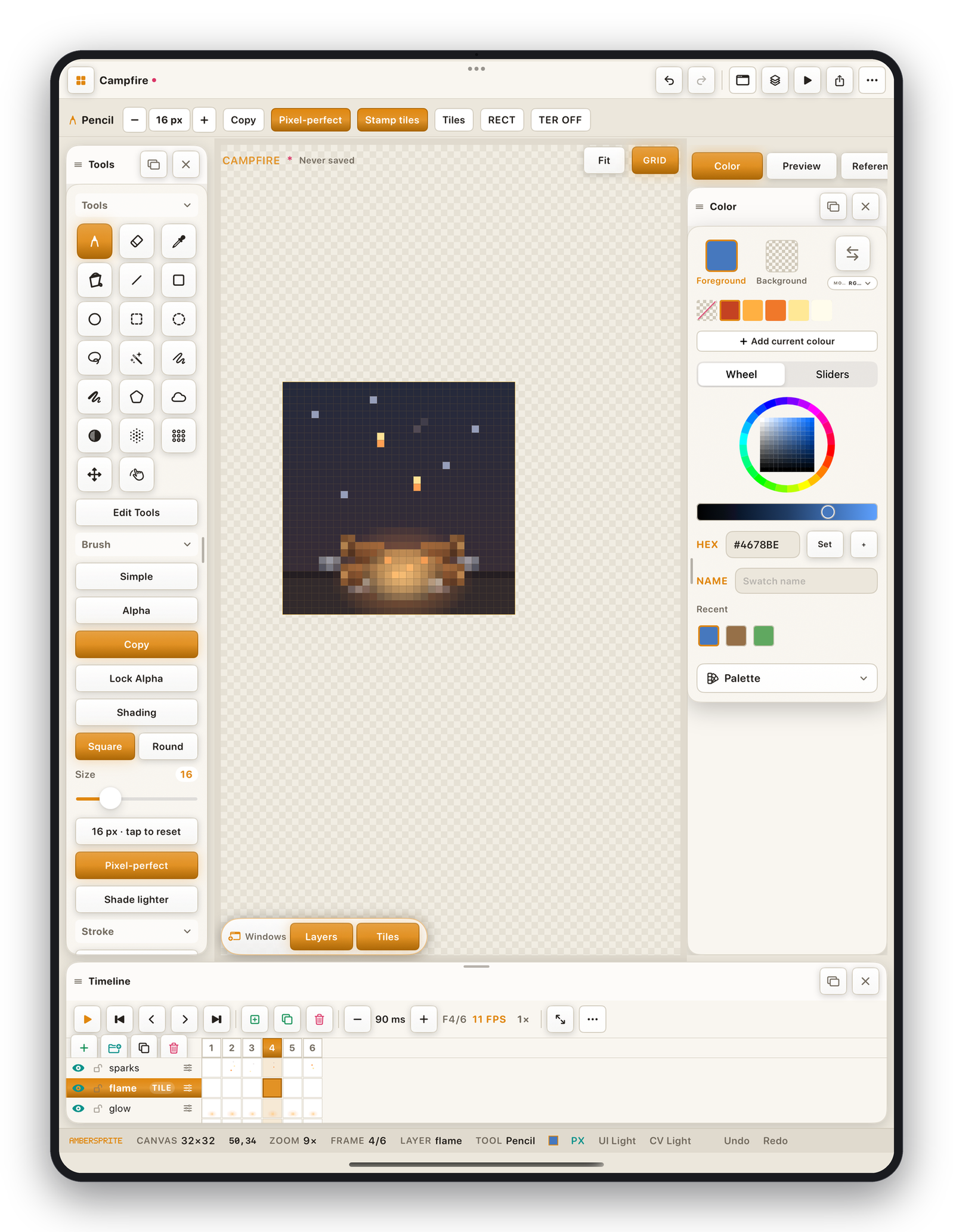Open the Palette dropdown
Image resolution: width=953 pixels, height=1232 pixels.
[787, 678]
